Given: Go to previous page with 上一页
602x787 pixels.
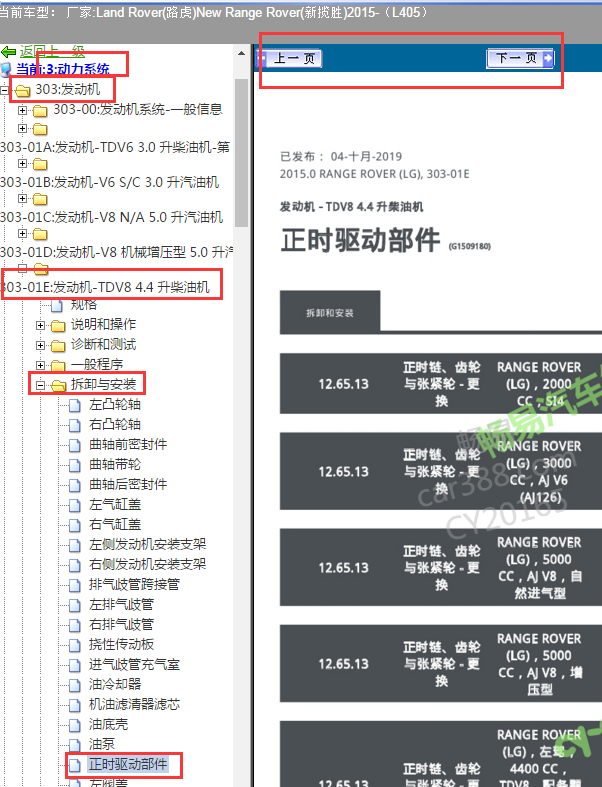Looking at the screenshot, I should pyautogui.click(x=289, y=59).
